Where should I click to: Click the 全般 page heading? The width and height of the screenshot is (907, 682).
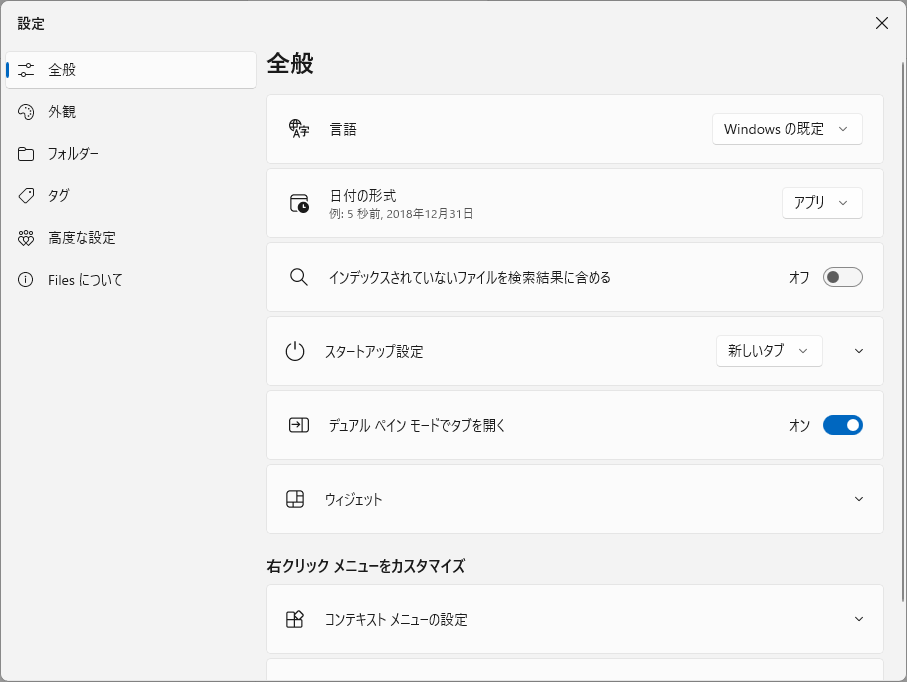(x=290, y=63)
